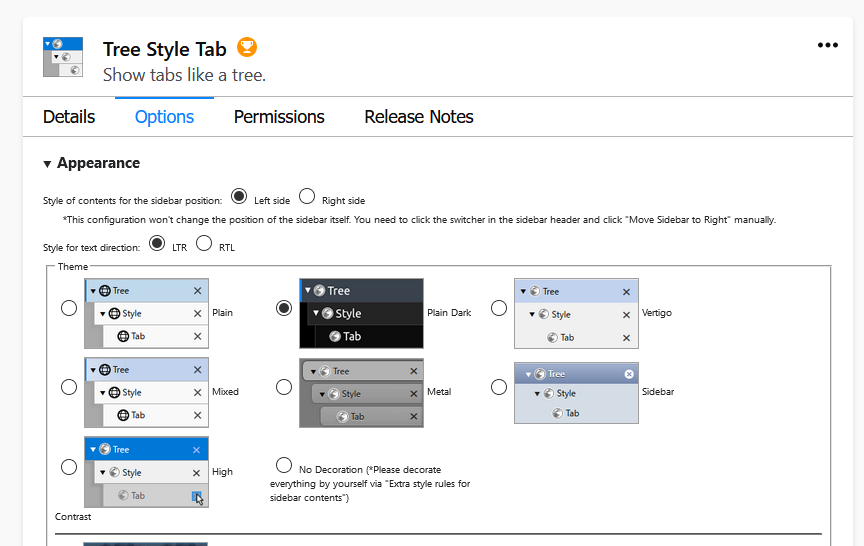Click the Appearance section heading
The image size is (864, 546).
[99, 163]
